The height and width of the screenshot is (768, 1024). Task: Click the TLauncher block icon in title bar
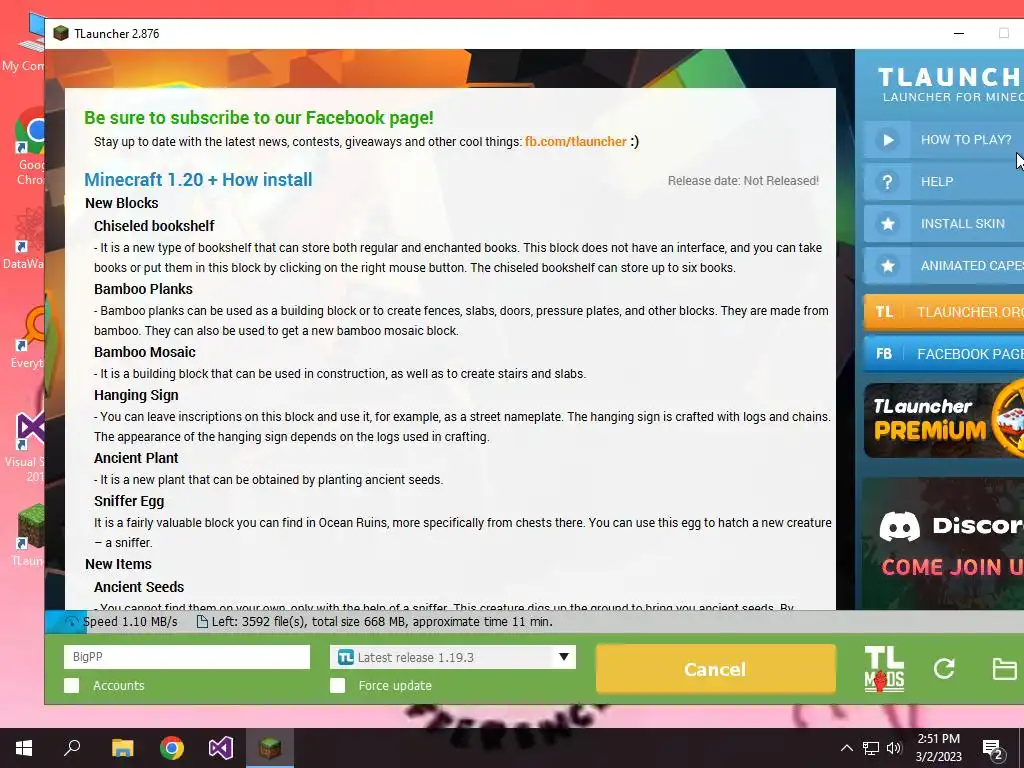click(61, 33)
